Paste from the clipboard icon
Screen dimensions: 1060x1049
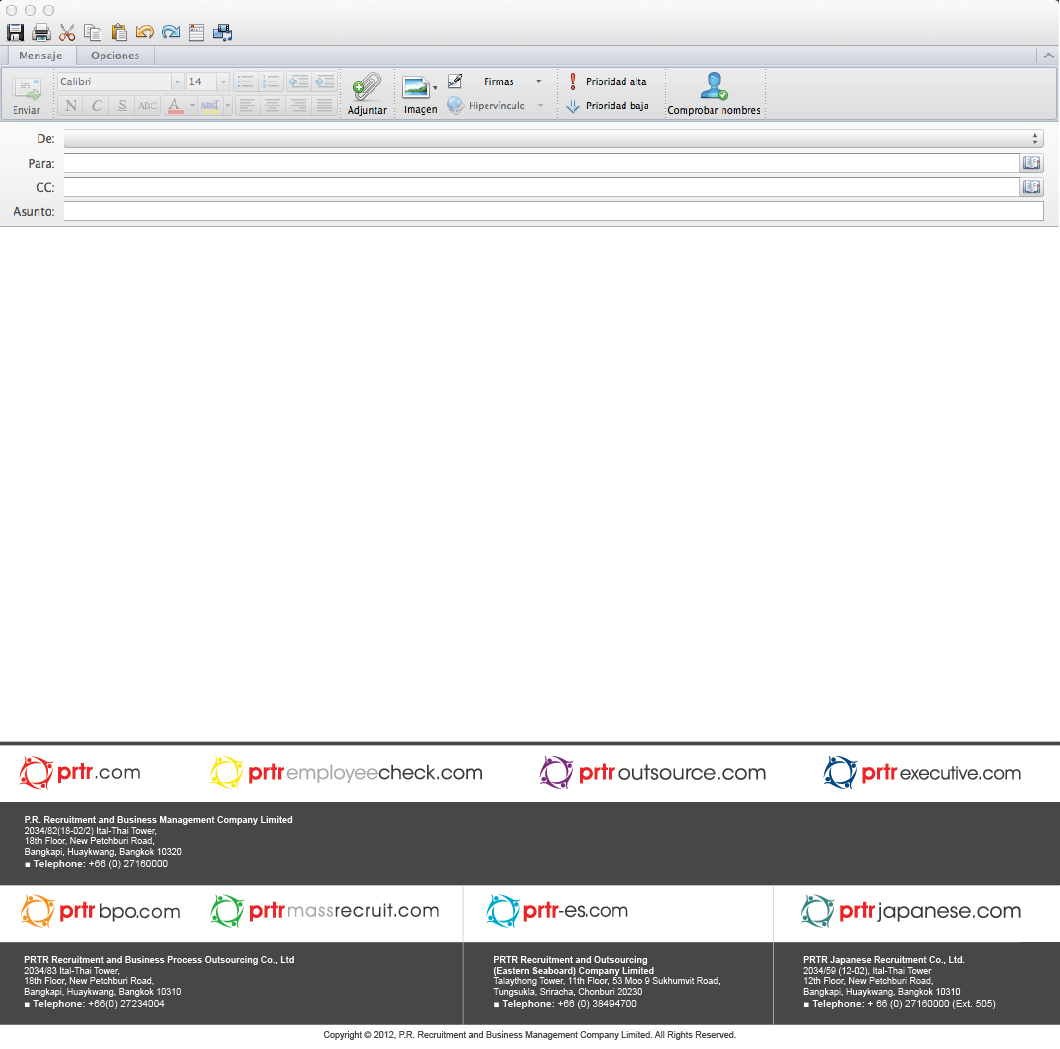click(x=119, y=33)
